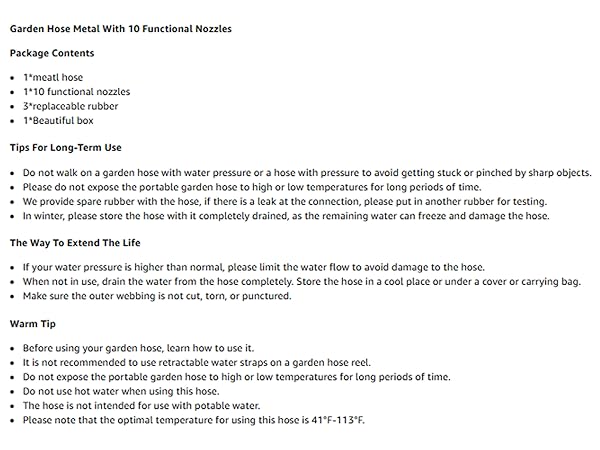The height and width of the screenshot is (450, 600).
Task: Click the optimal temperature 41°F-113°F note
Action: [194, 420]
